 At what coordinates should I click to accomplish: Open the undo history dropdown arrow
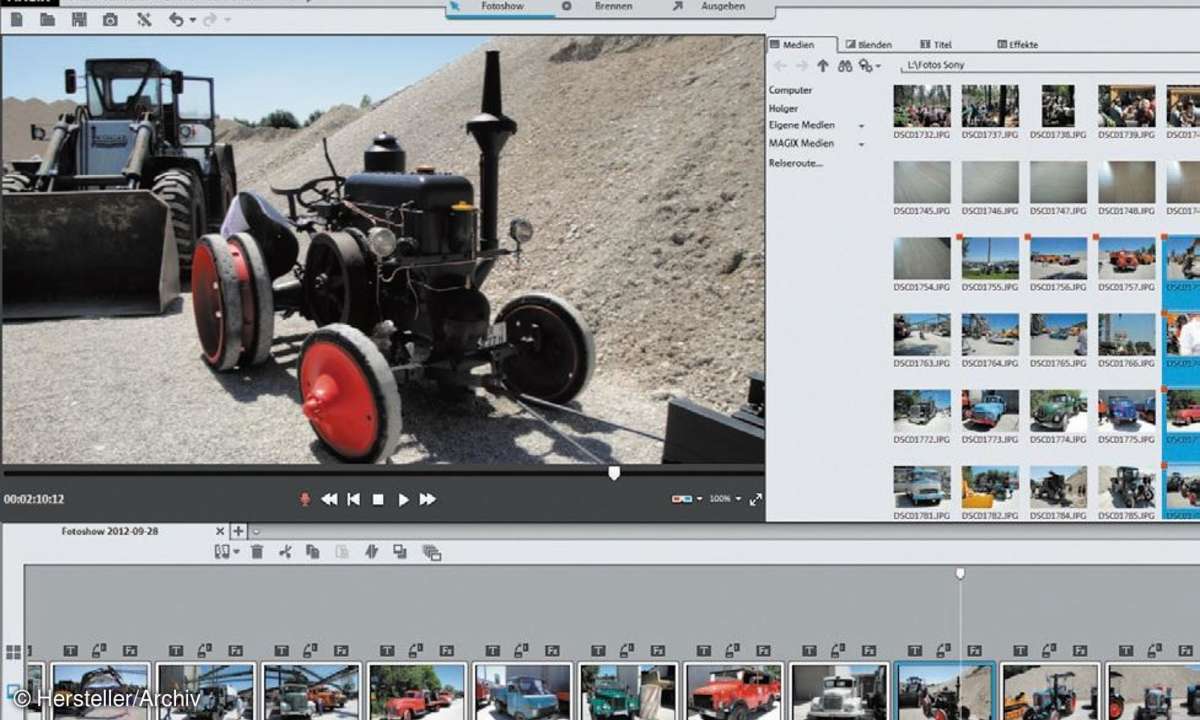click(x=192, y=20)
